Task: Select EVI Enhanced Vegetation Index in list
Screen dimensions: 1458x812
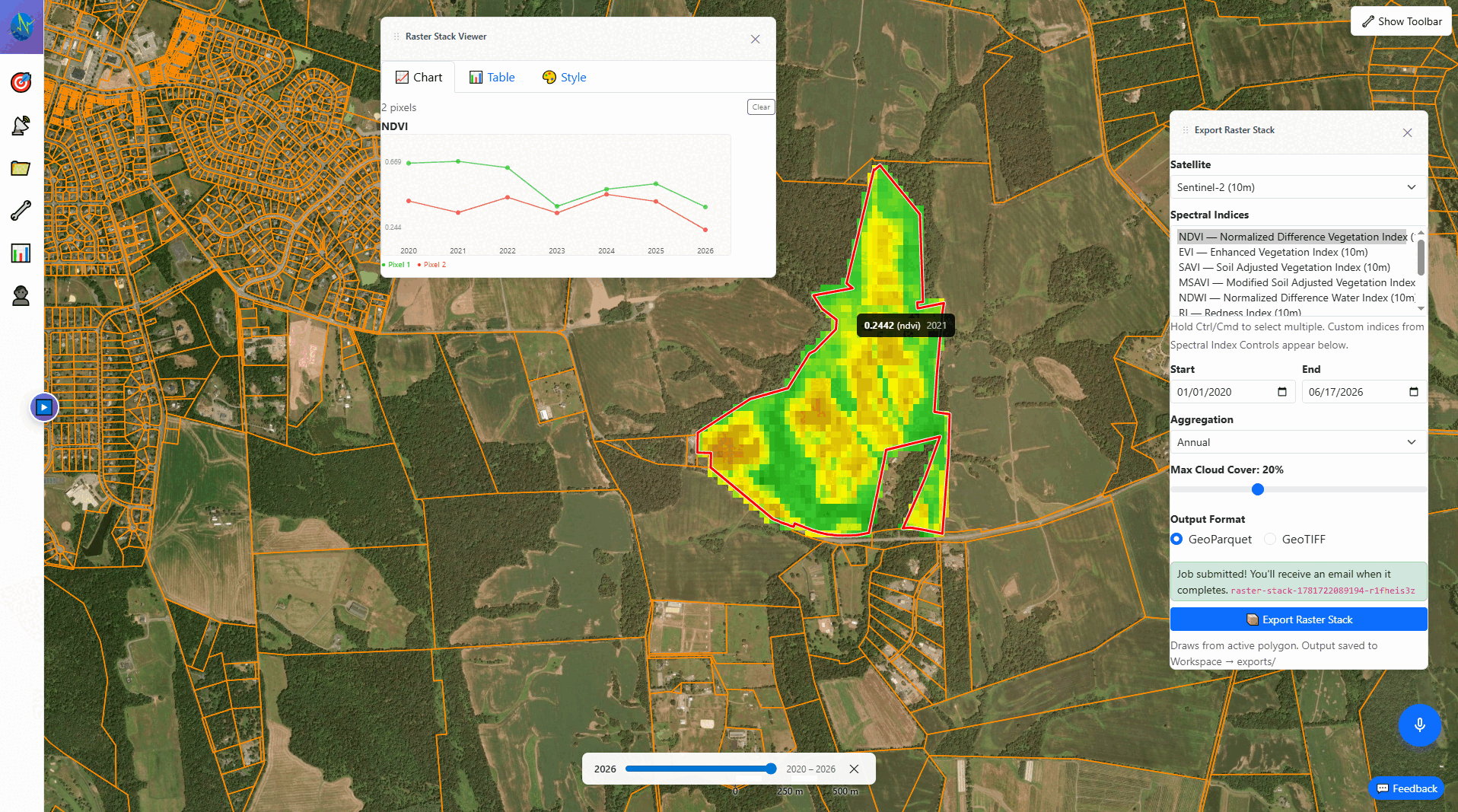Action: [1273, 252]
